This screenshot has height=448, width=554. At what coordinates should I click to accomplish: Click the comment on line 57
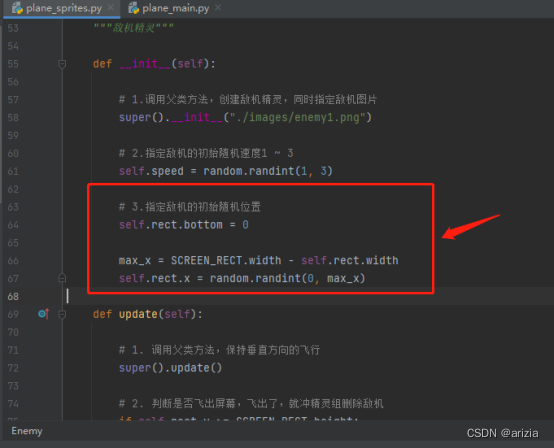coord(248,100)
